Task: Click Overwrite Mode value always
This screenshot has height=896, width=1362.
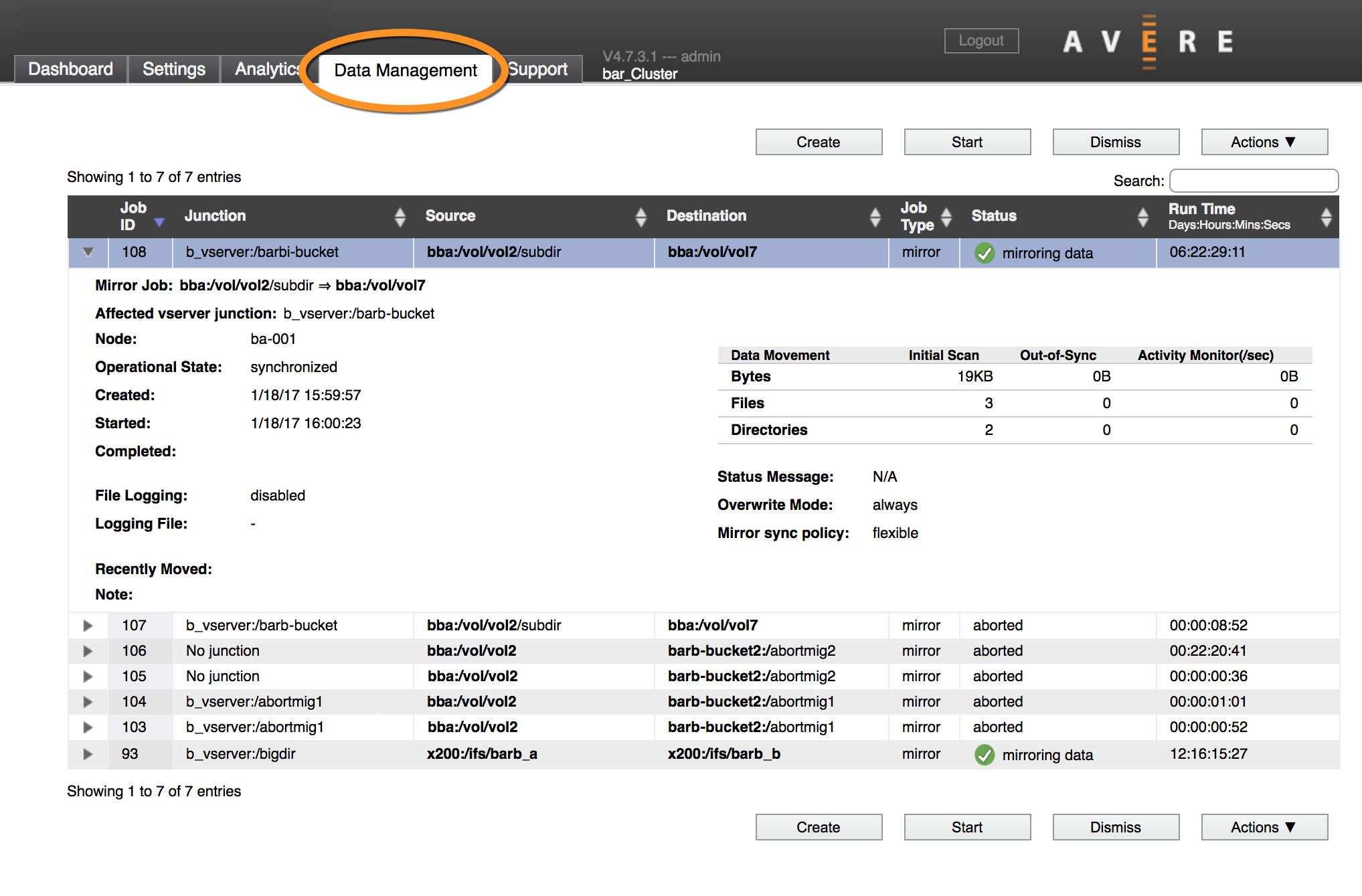Action: click(x=895, y=505)
